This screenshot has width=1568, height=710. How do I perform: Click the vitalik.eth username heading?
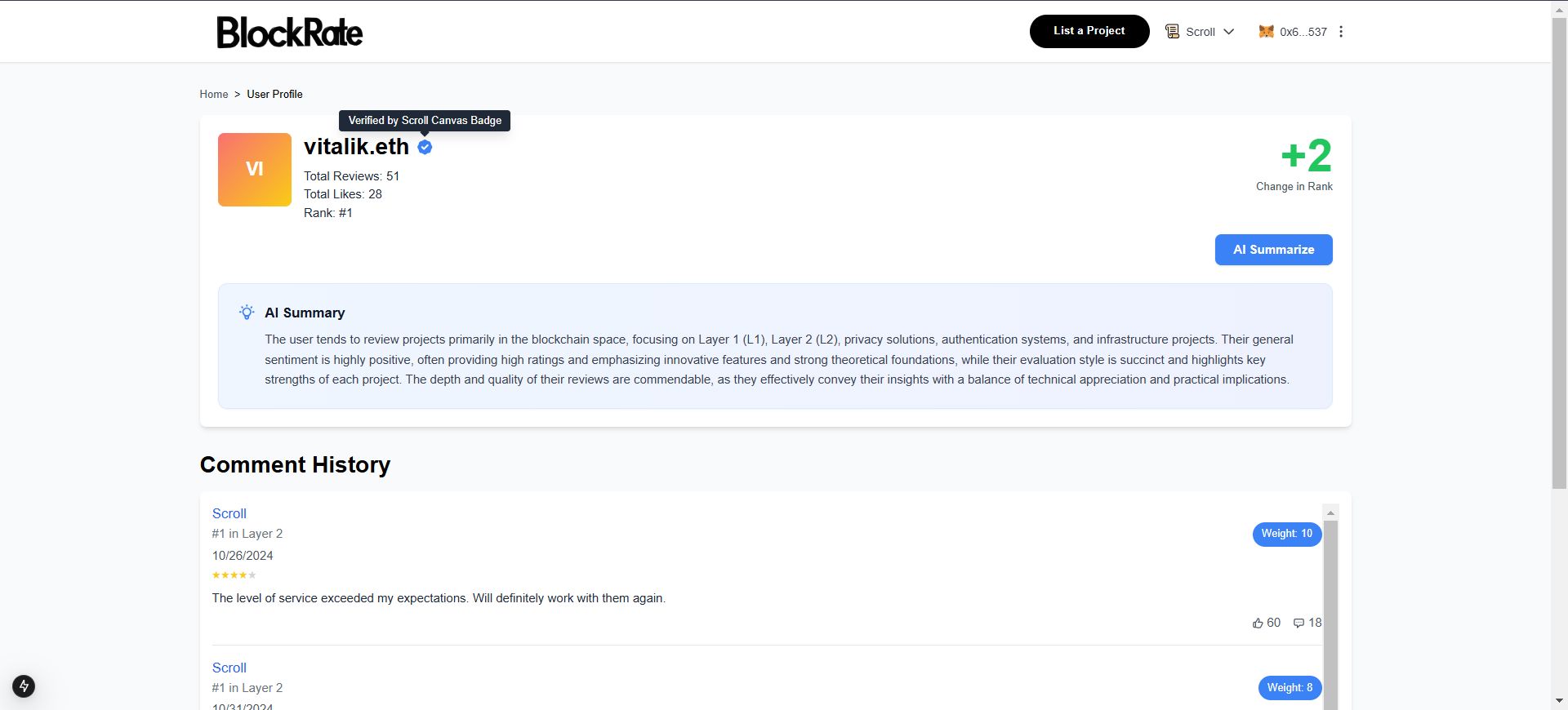point(356,147)
